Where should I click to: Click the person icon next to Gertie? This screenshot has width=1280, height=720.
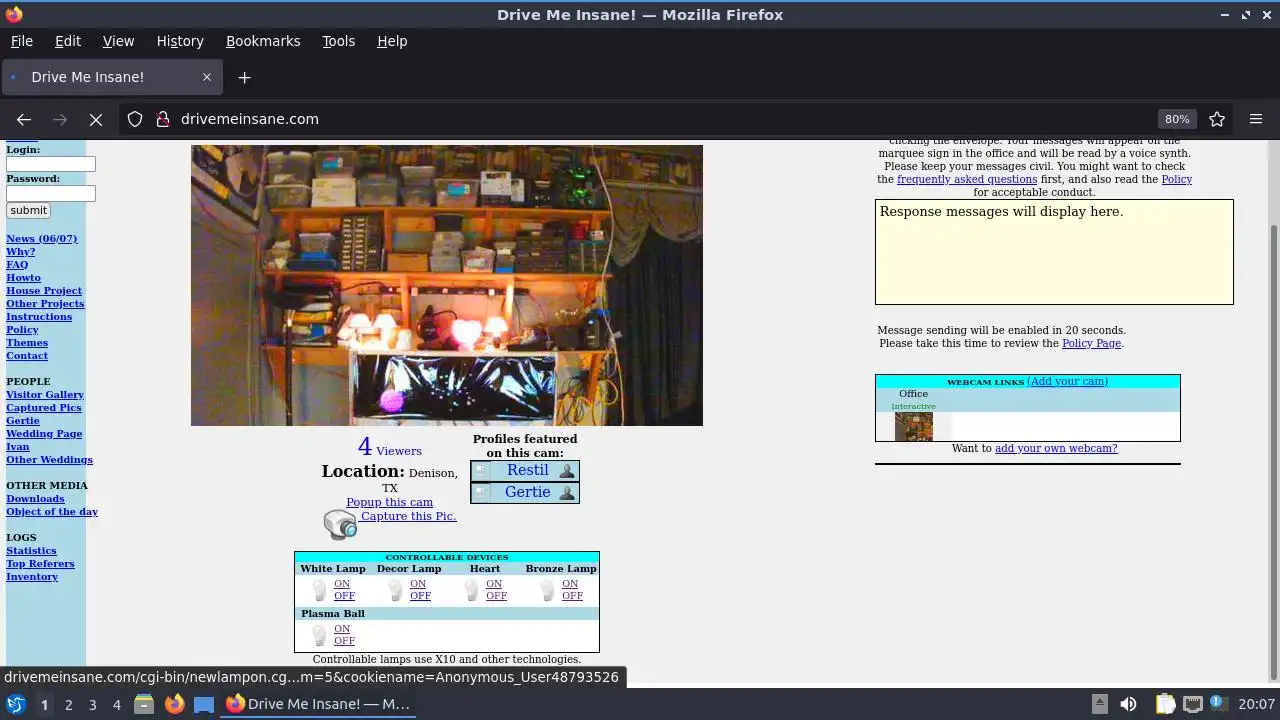[567, 493]
